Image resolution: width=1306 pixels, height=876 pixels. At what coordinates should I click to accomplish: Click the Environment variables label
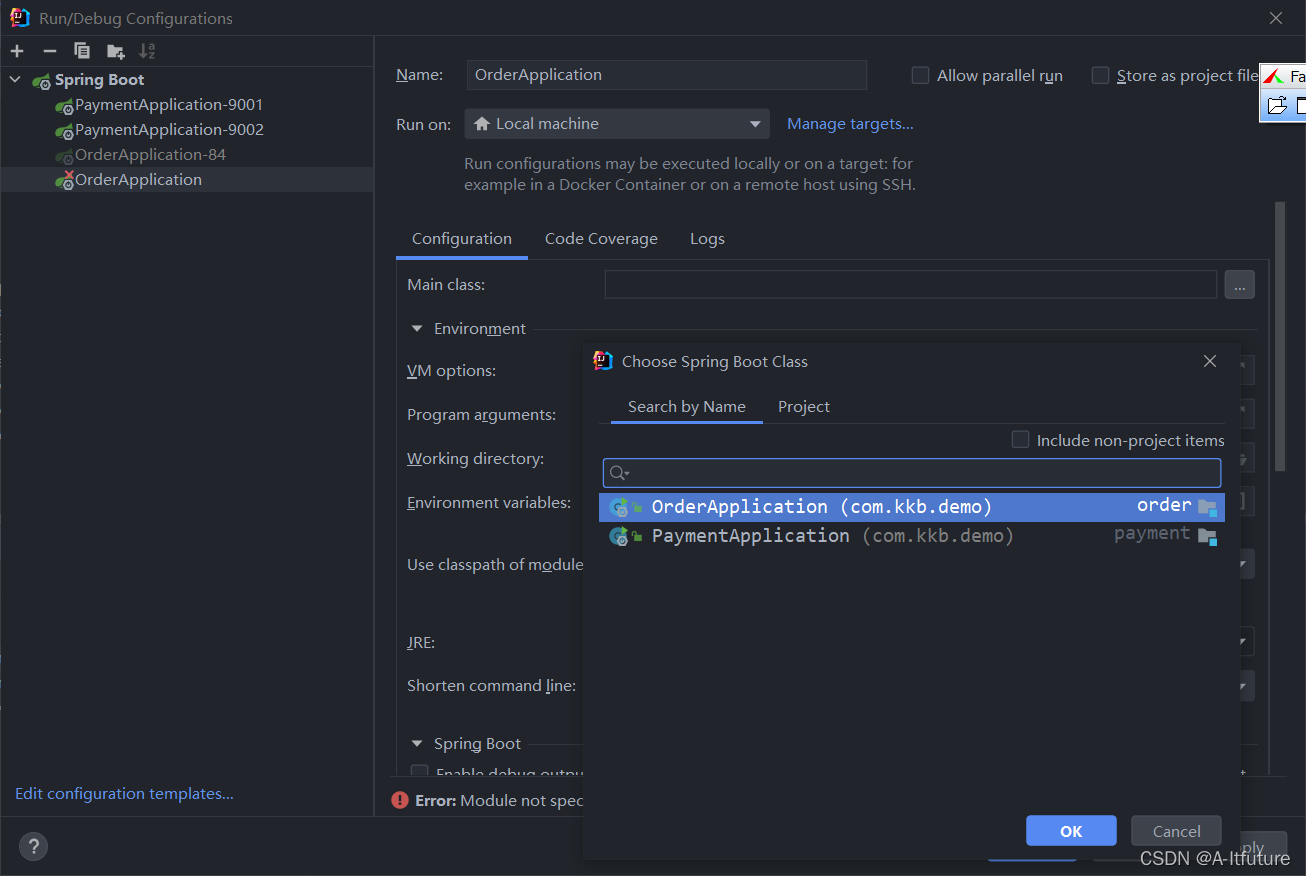(x=489, y=503)
